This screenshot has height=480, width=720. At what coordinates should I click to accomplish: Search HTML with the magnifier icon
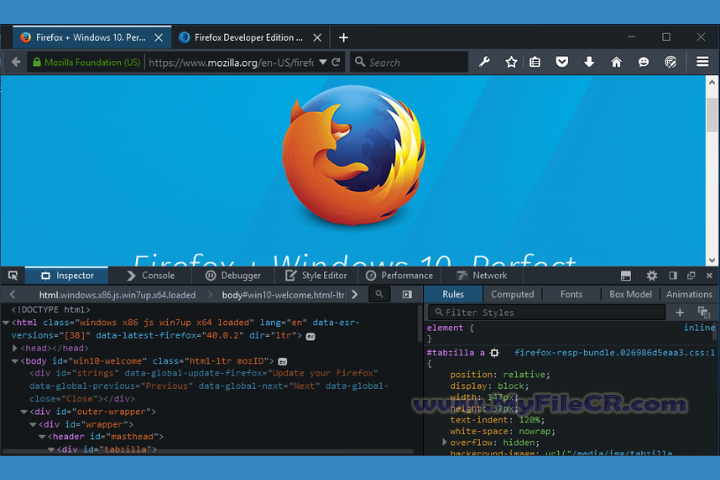[x=379, y=294]
